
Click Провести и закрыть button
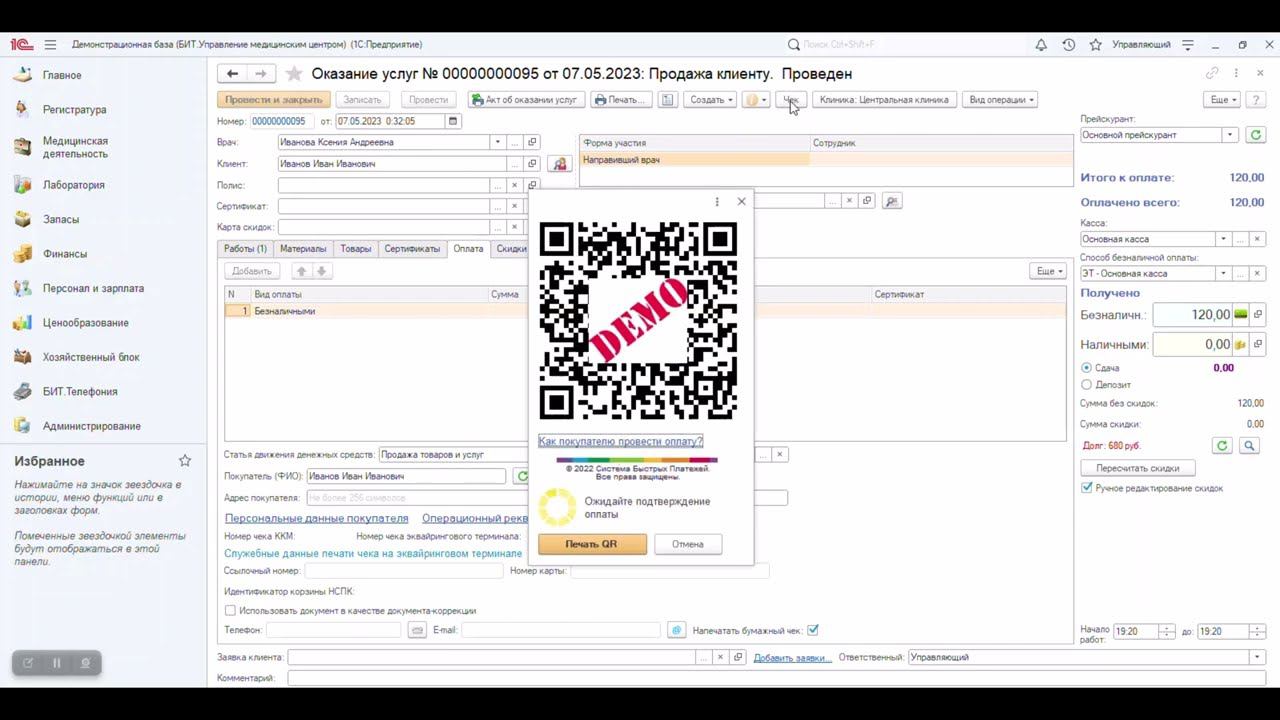[274, 100]
